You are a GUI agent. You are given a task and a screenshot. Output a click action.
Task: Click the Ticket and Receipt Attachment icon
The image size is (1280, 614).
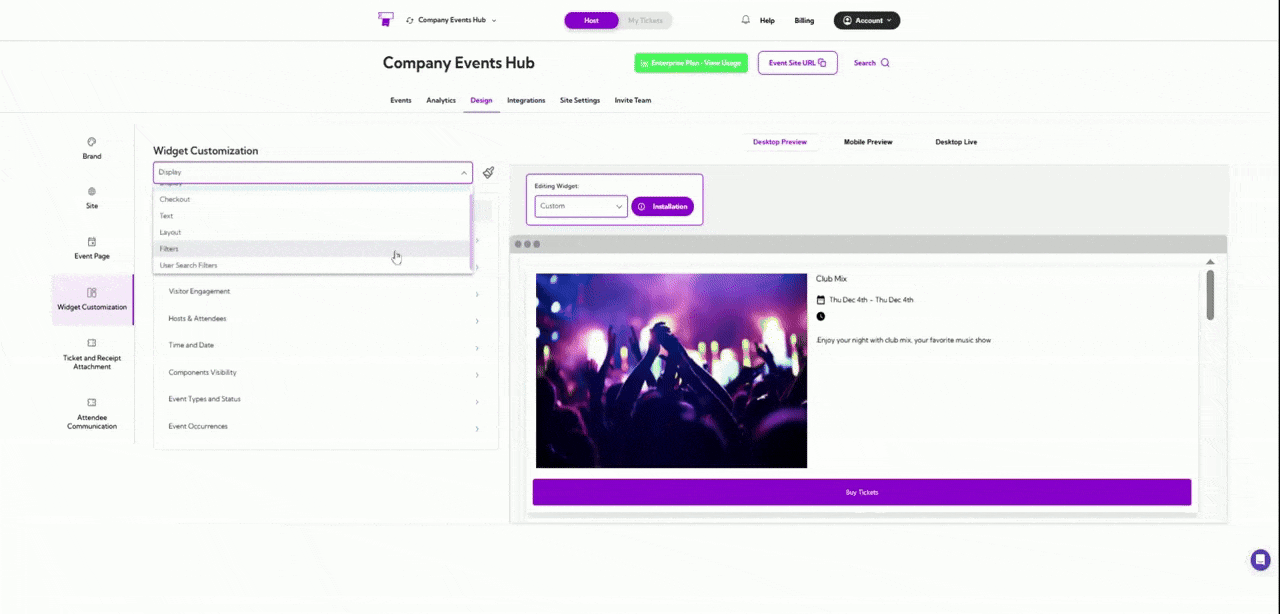point(92,343)
